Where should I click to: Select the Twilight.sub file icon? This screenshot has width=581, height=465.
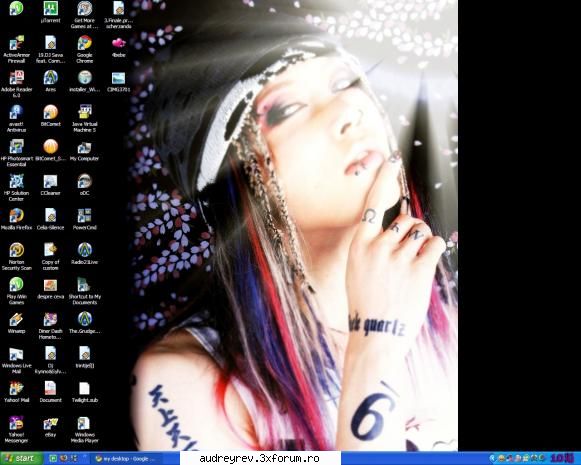click(84, 392)
